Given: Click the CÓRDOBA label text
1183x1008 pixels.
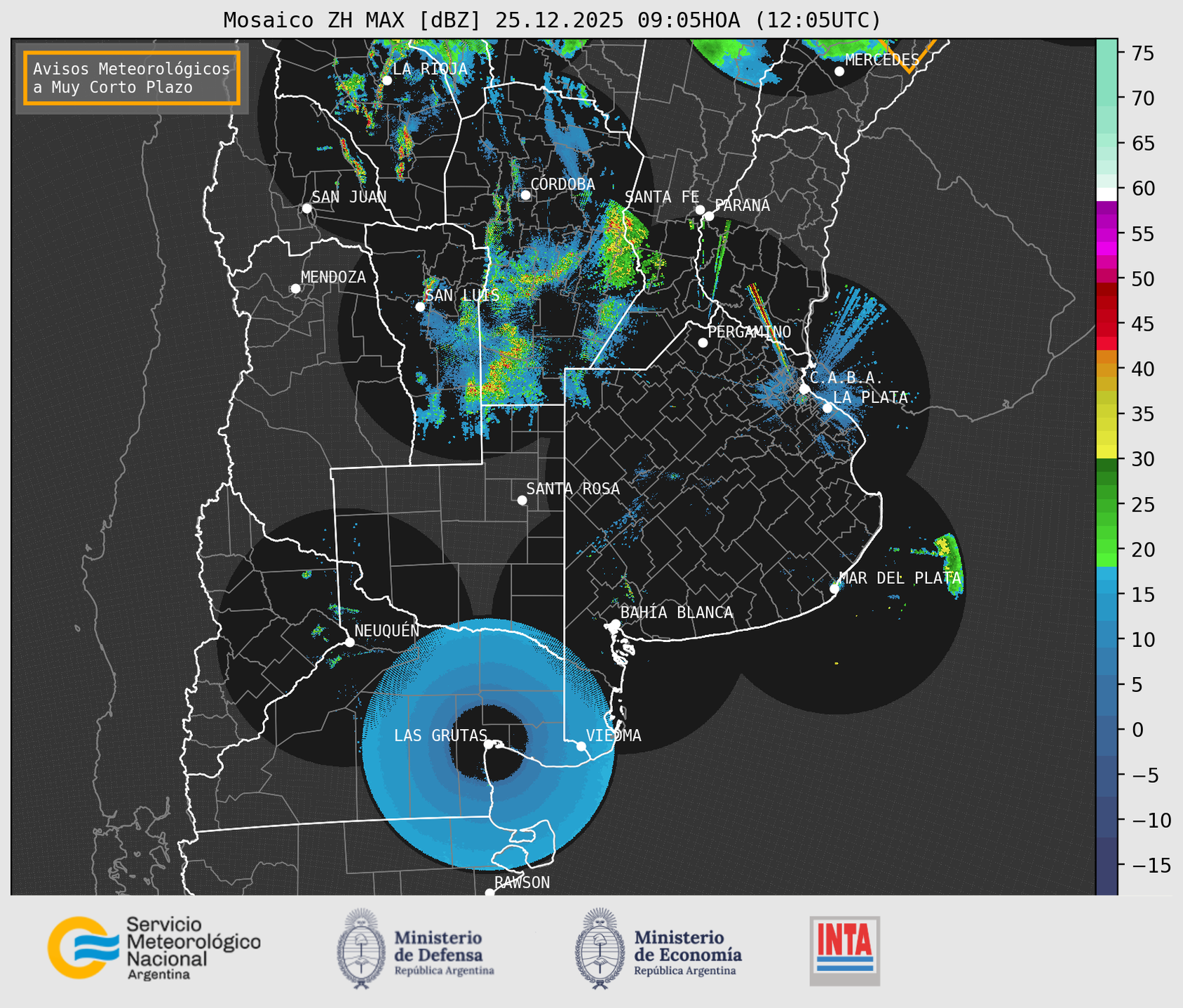Looking at the screenshot, I should pos(562,184).
